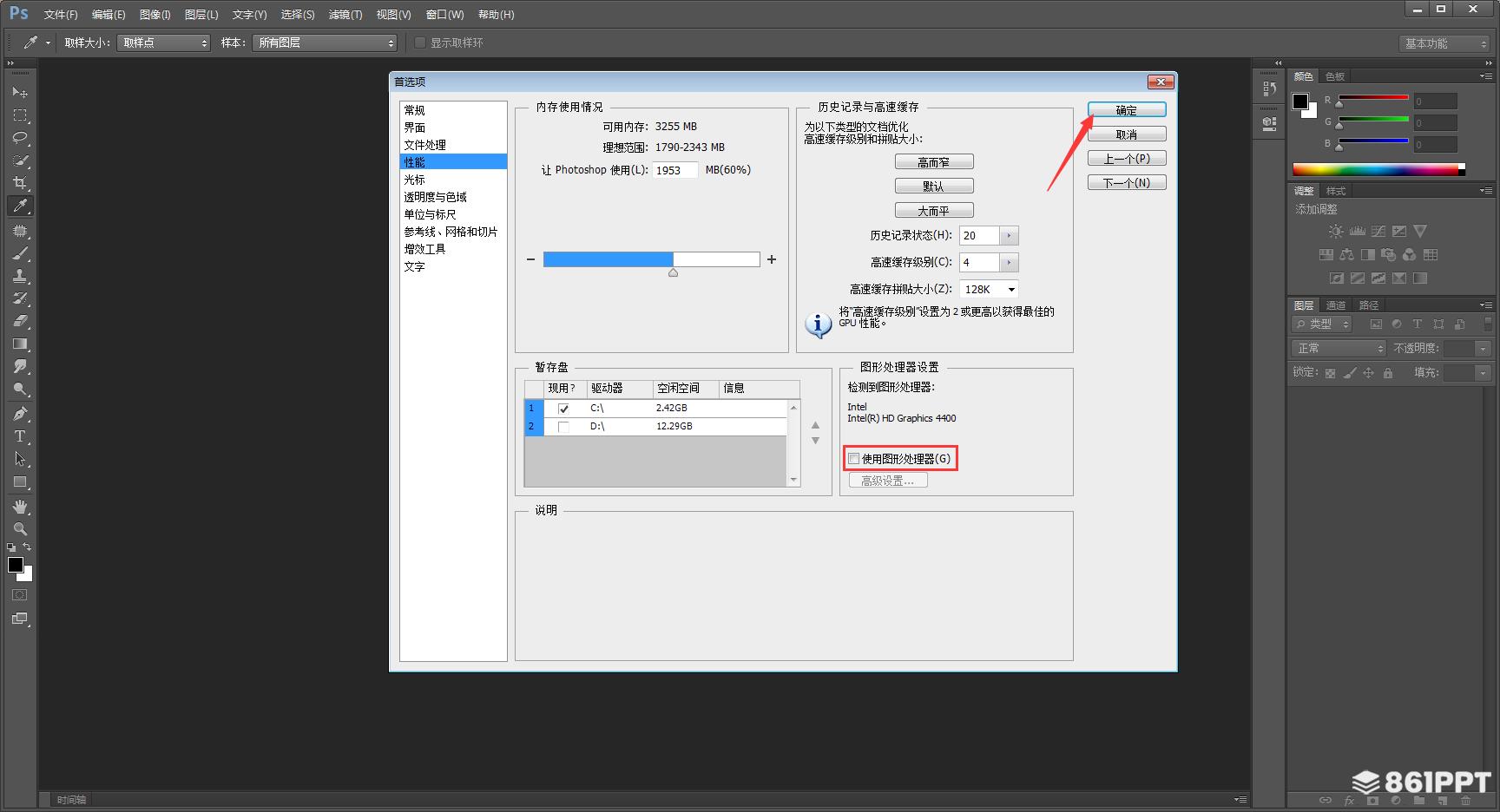Open the 取样大小 dropdown
Screen dimensions: 1500x812
coord(163,43)
